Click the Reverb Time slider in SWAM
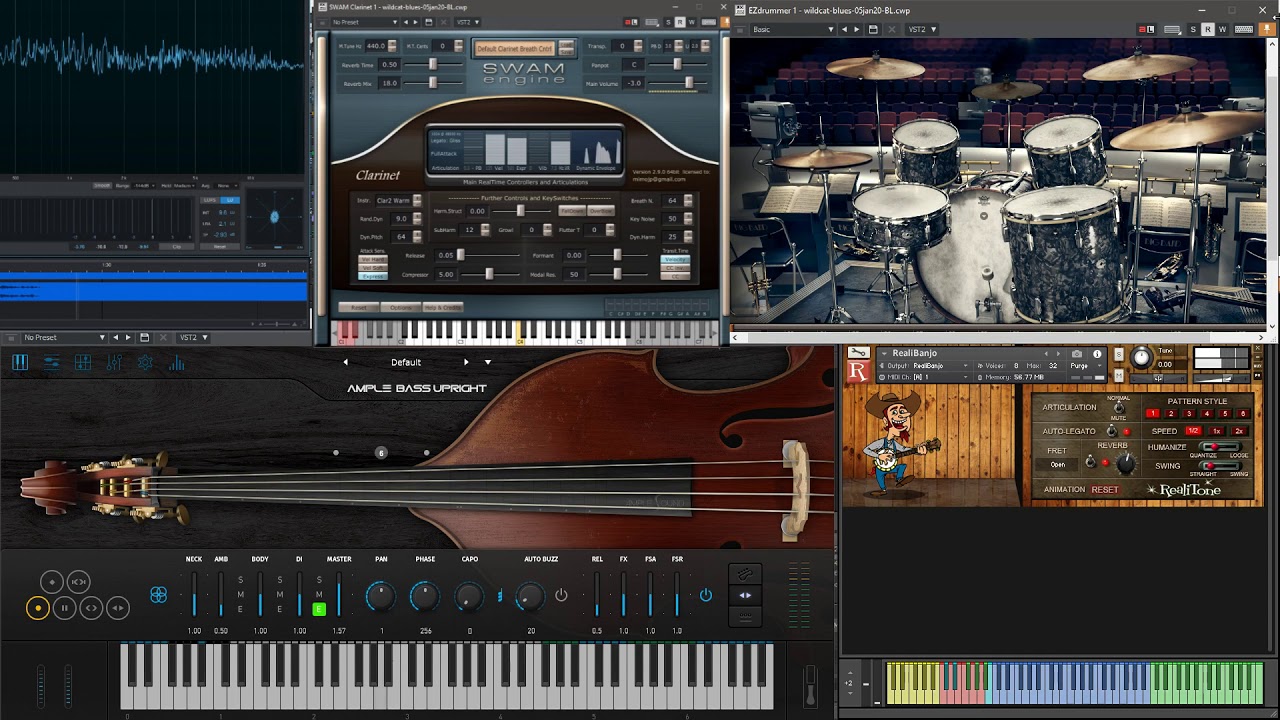The height and width of the screenshot is (720, 1280). [432, 65]
